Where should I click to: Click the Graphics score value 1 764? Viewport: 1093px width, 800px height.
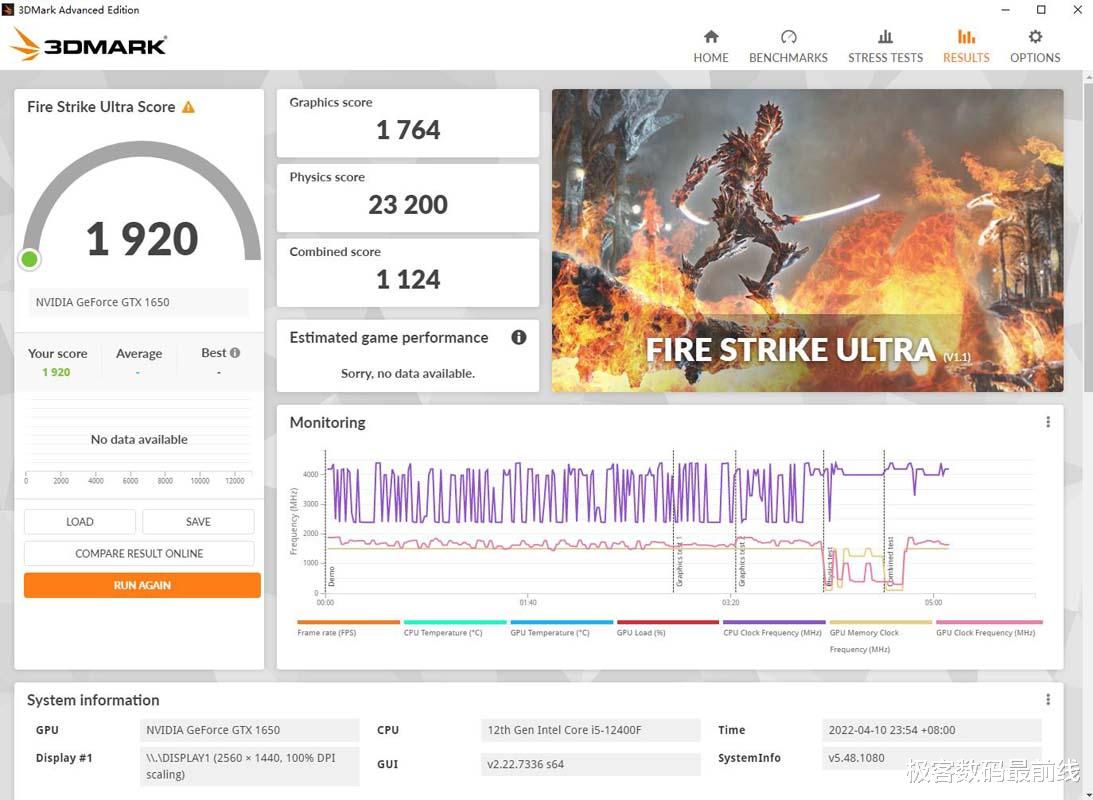pos(408,130)
